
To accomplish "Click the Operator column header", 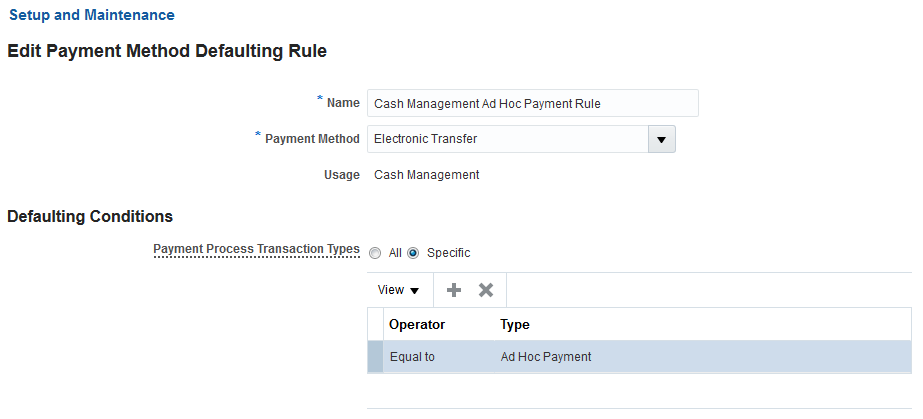I will 417,324.
